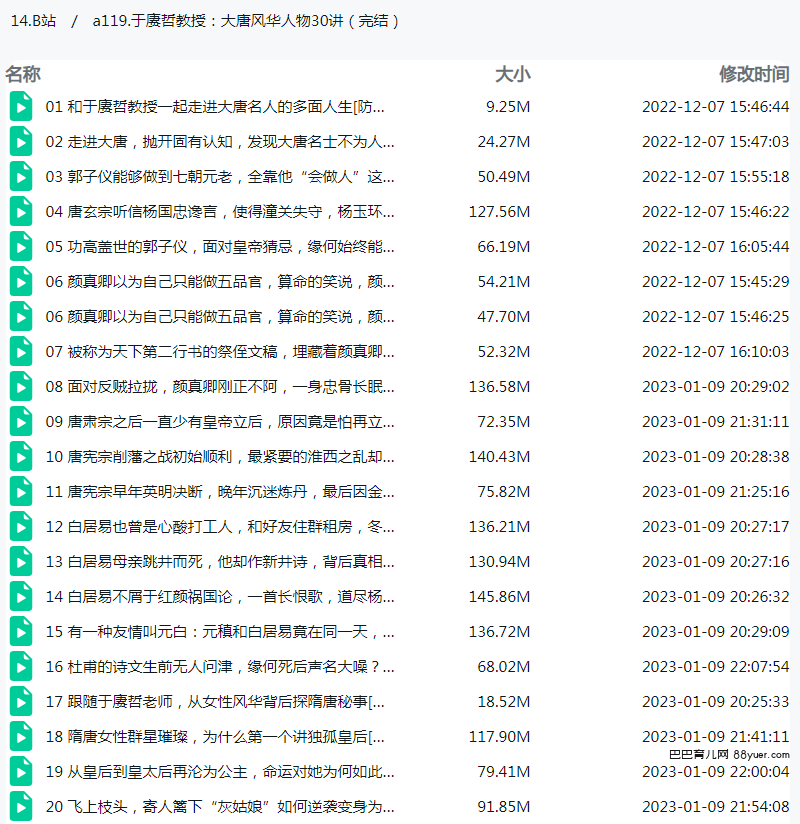This screenshot has height=824, width=800.
Task: Click video icon for file 04 唐玄宗听信
Action: pos(21,212)
